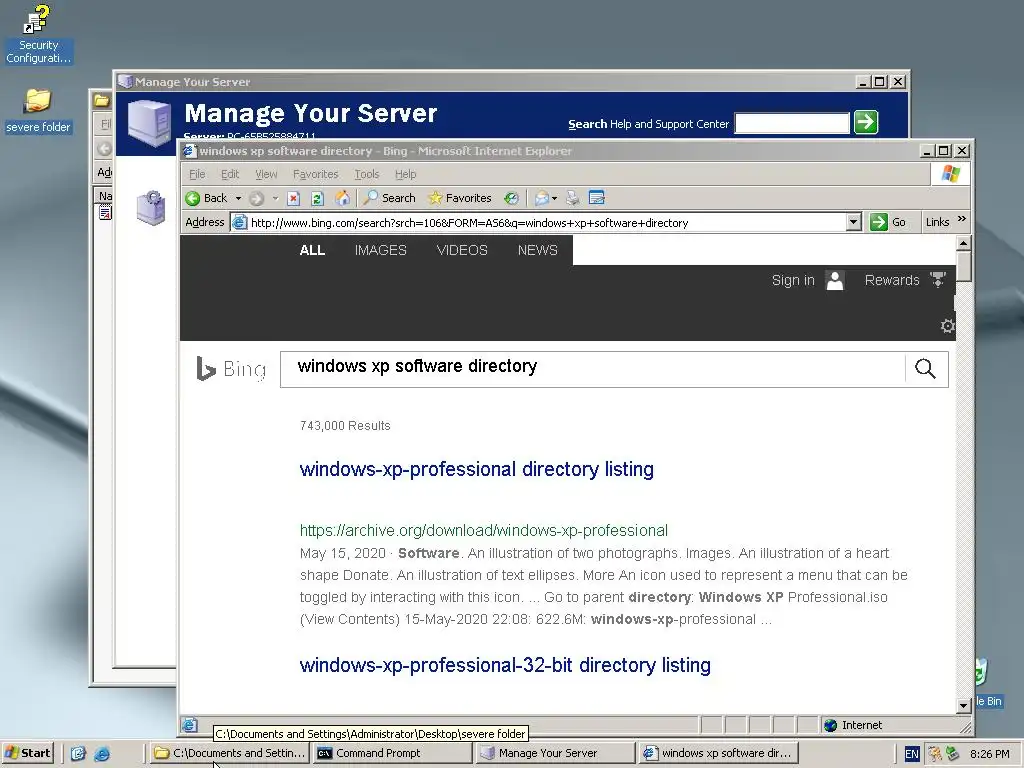Click Sign in on Bing
Image resolution: width=1024 pixels, height=768 pixels.
tap(793, 280)
